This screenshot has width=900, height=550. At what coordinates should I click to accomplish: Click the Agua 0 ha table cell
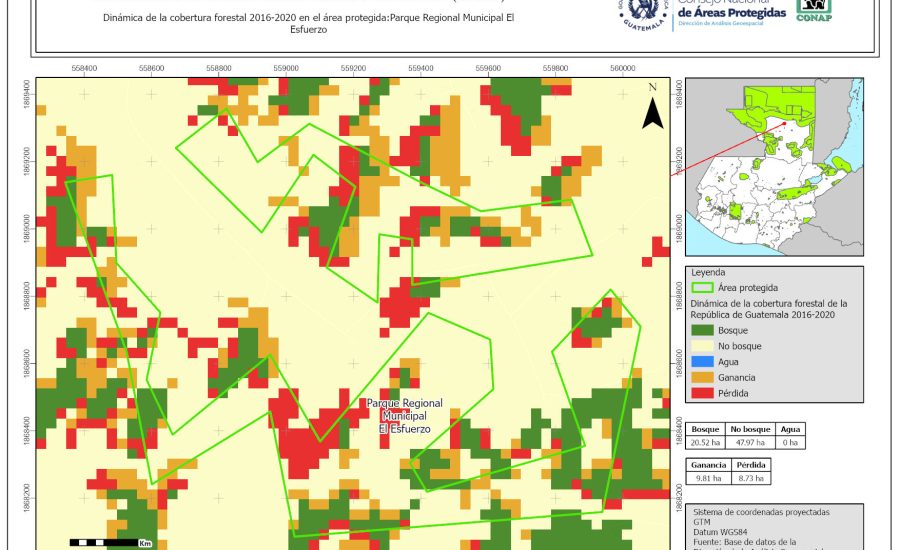791,442
